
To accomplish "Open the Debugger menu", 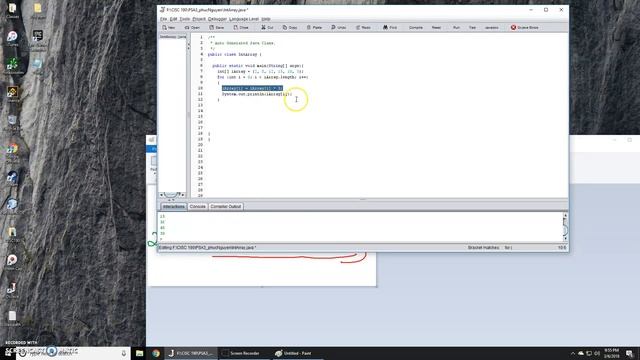I will tap(217, 19).
